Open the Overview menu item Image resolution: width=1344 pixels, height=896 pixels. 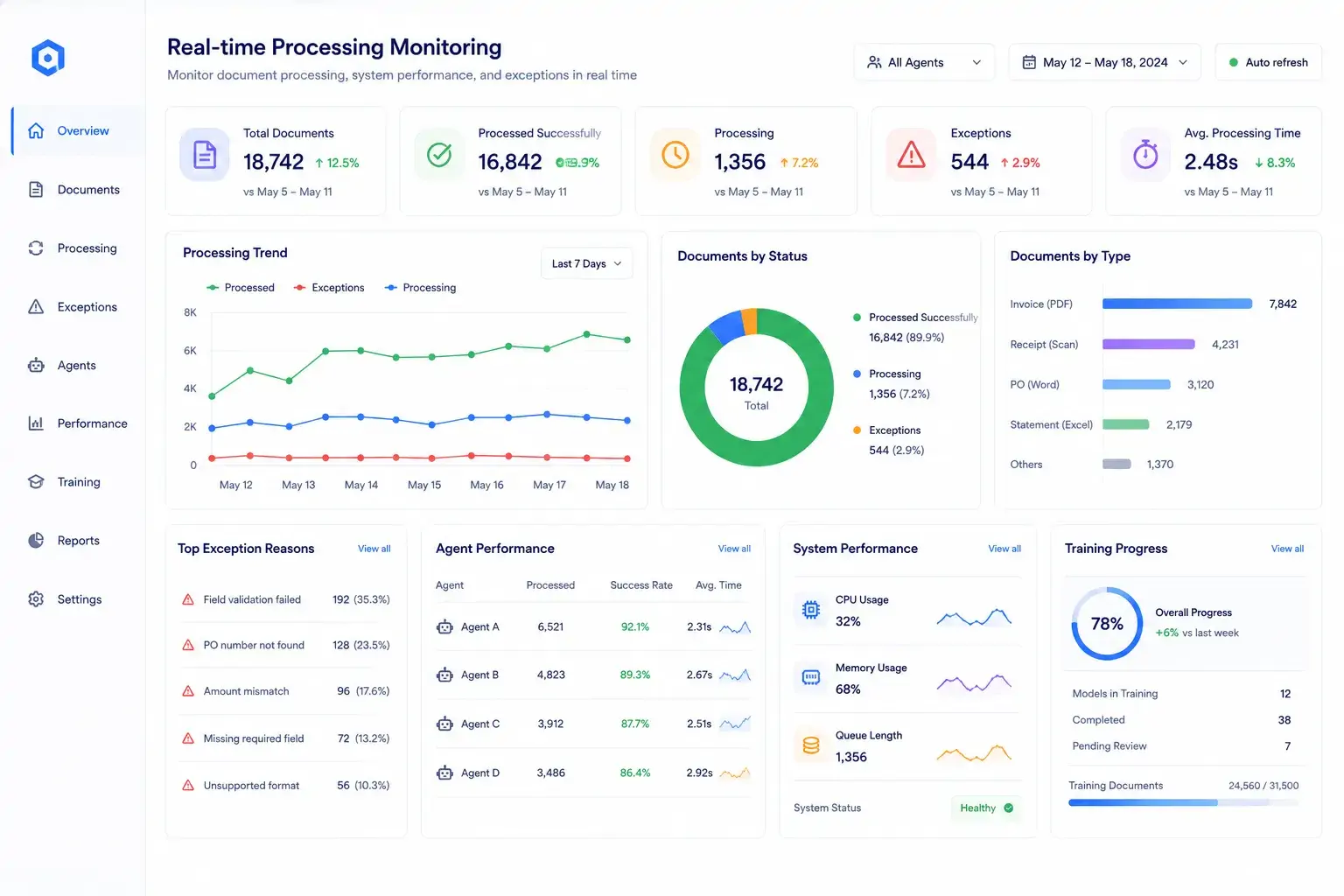(79, 130)
